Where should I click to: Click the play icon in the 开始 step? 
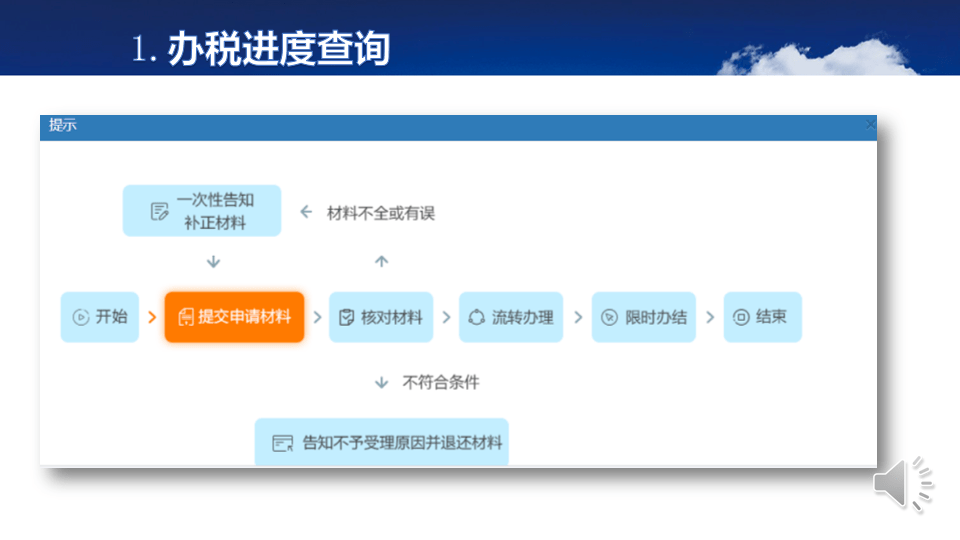[81, 317]
